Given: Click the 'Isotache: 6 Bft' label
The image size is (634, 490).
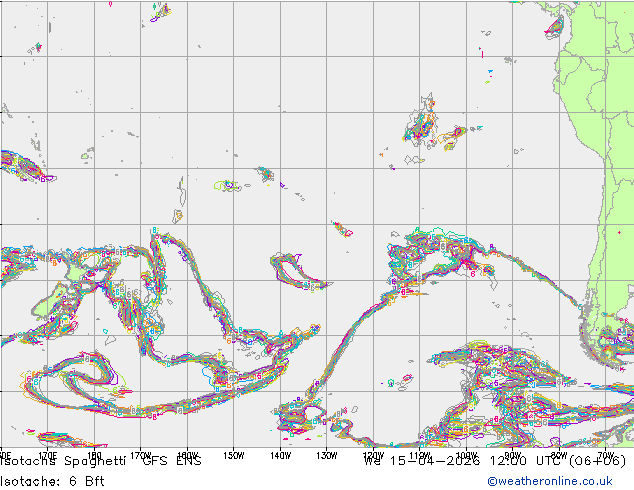Looking at the screenshot, I should coord(52,481).
